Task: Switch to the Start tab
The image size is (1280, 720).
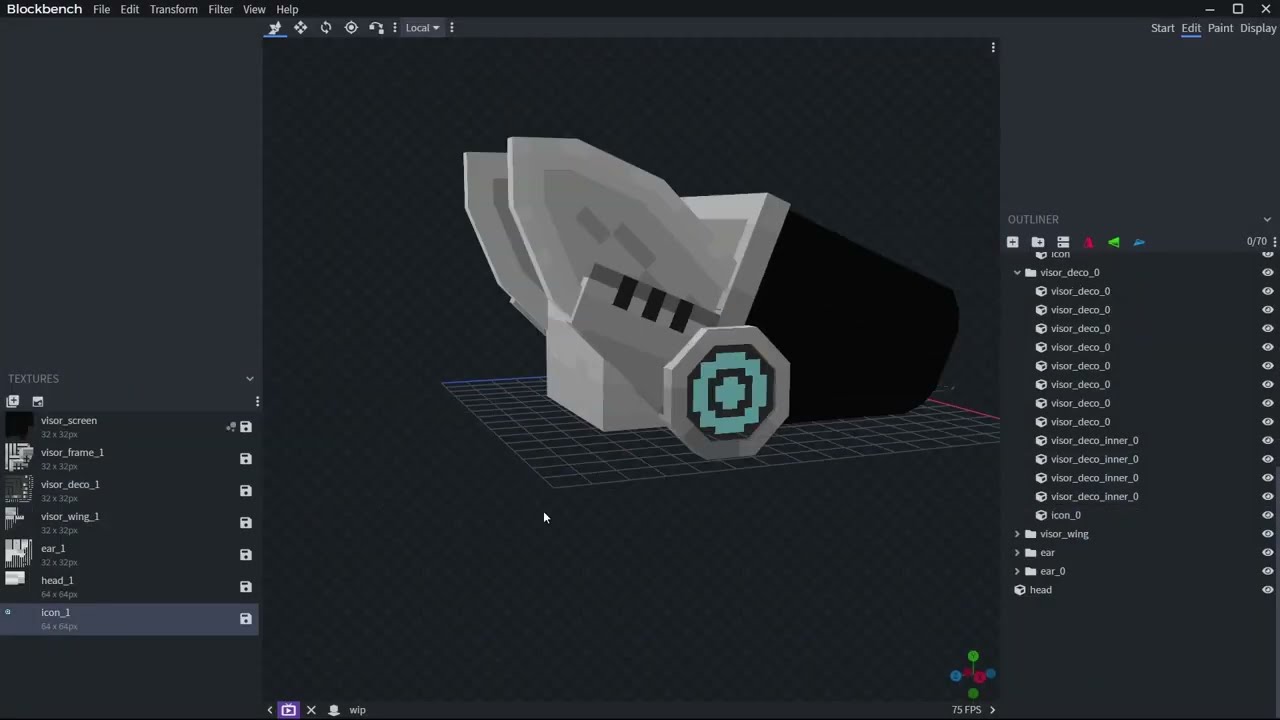Action: 1162,28
